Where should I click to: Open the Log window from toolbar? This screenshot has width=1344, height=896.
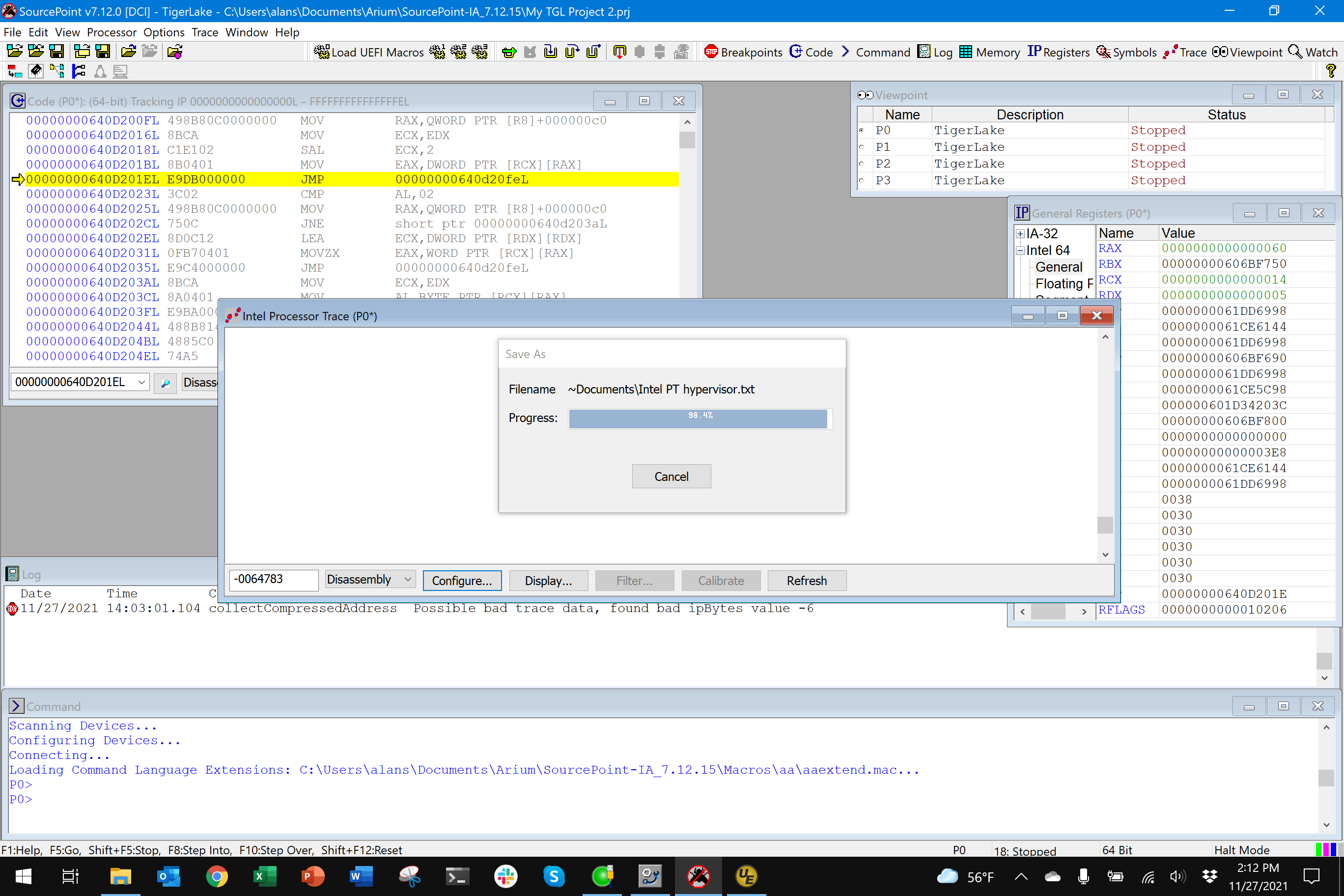click(x=935, y=52)
